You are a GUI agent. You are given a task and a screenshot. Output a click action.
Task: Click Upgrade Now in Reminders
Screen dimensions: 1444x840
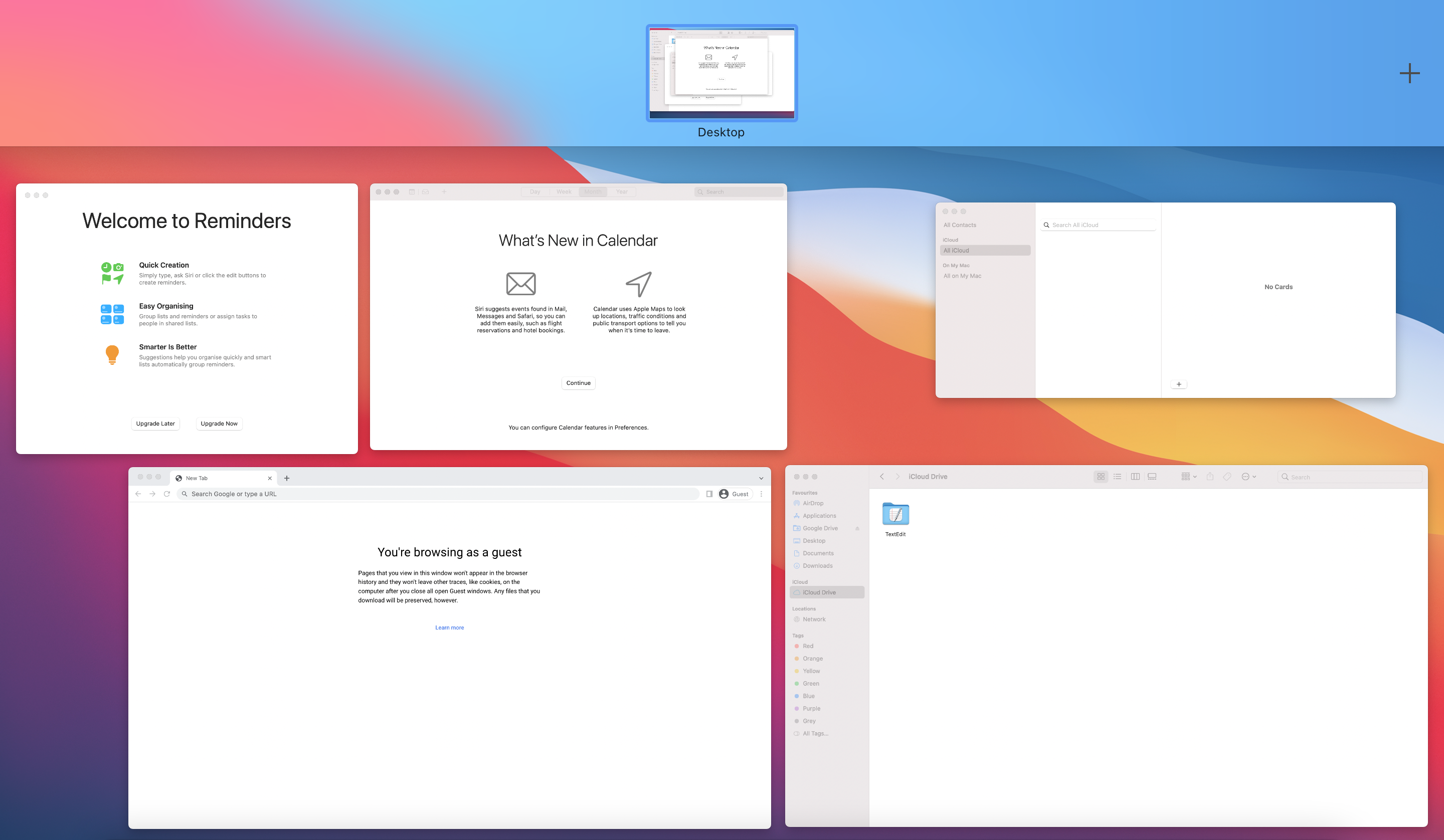219,424
